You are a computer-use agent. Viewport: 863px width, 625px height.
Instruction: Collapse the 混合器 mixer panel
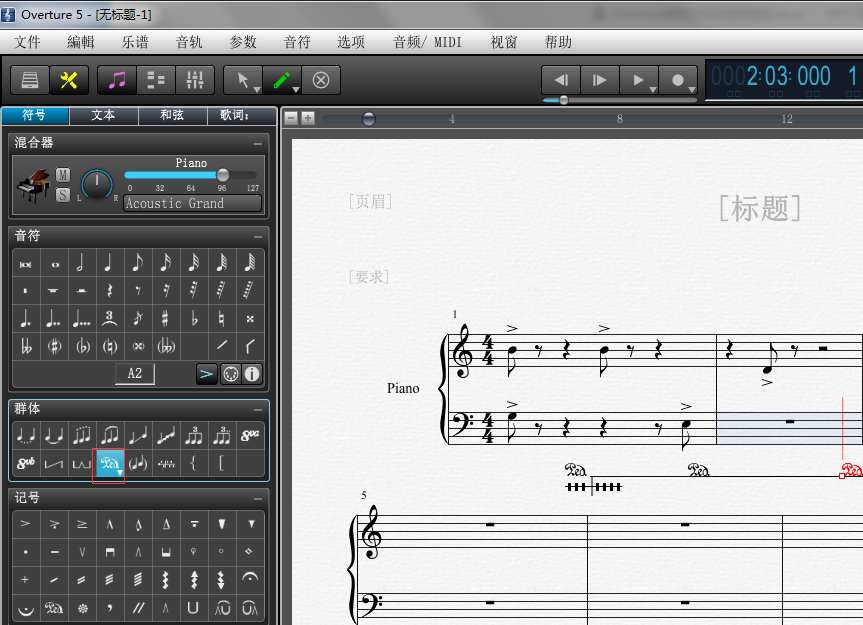click(x=259, y=144)
